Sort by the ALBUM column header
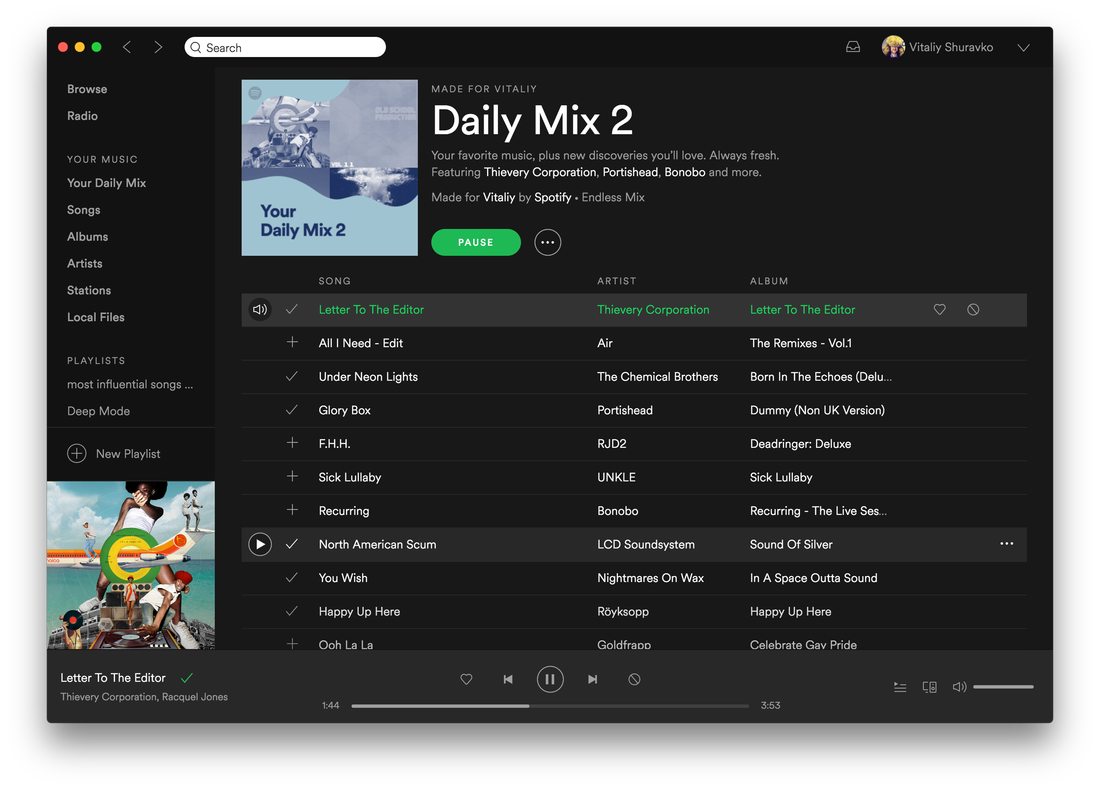The width and height of the screenshot is (1100, 790). [x=769, y=281]
